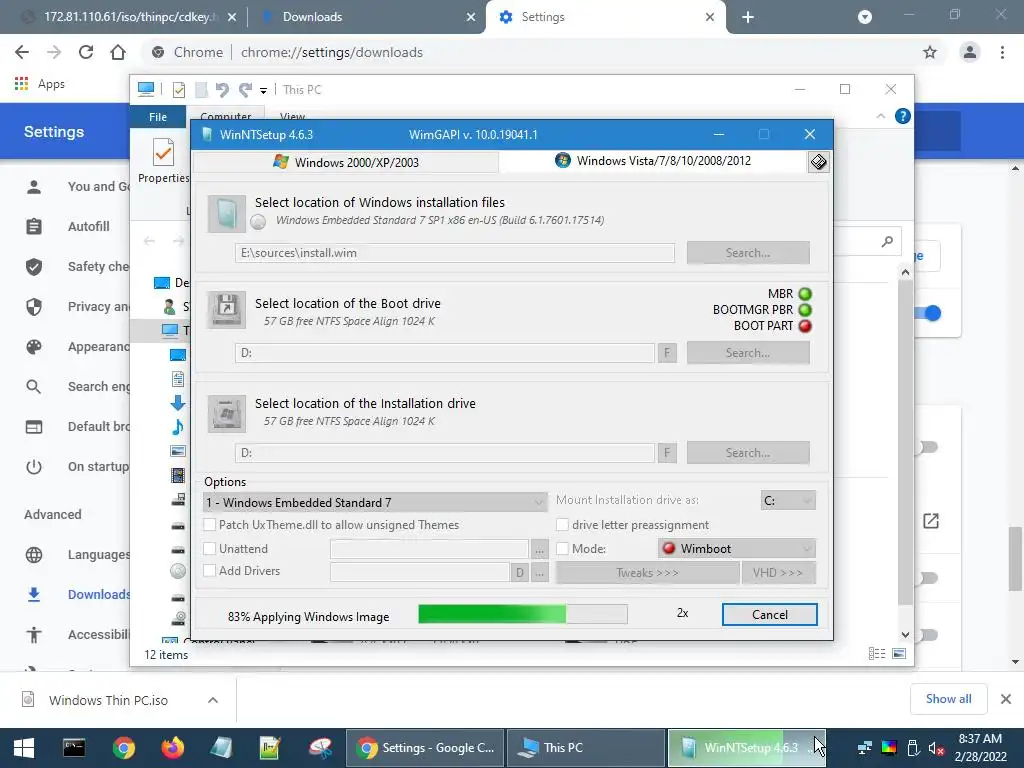Screen dimensions: 1024x768
Task: Cancel the Windows image apply
Action: coord(769,615)
